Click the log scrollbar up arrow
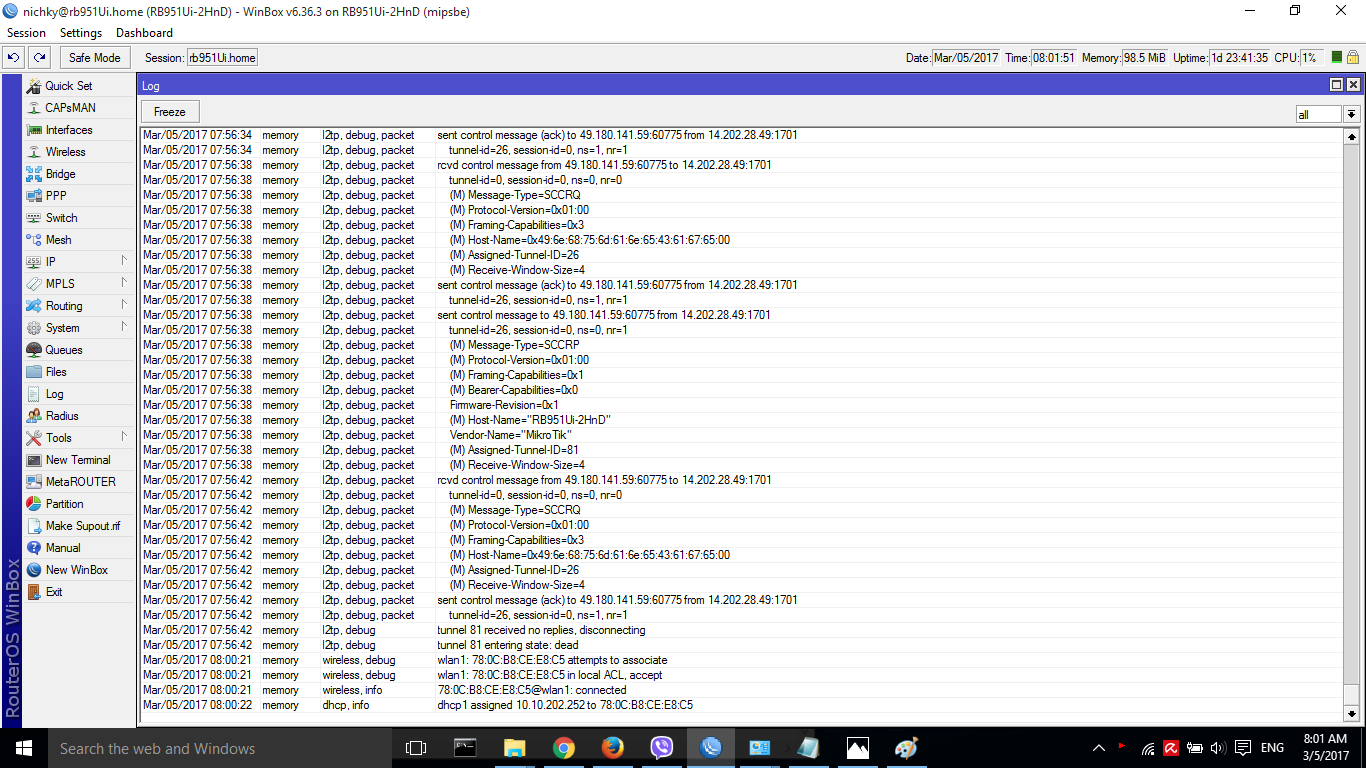 (1352, 136)
